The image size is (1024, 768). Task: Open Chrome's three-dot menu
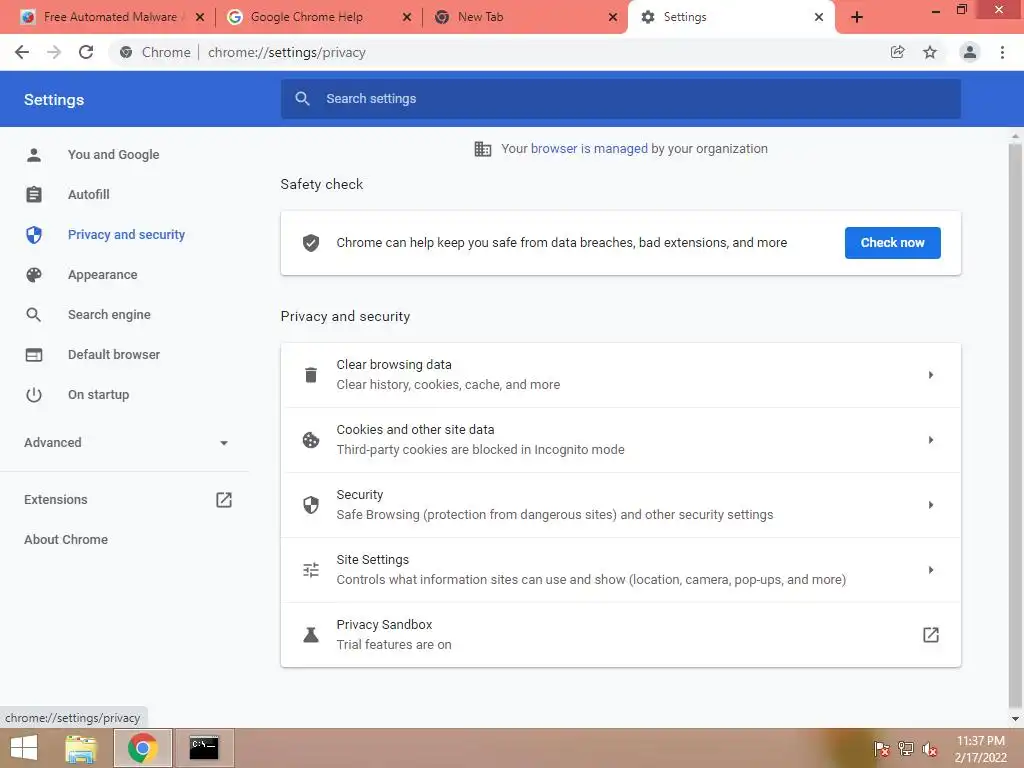coord(1002,52)
